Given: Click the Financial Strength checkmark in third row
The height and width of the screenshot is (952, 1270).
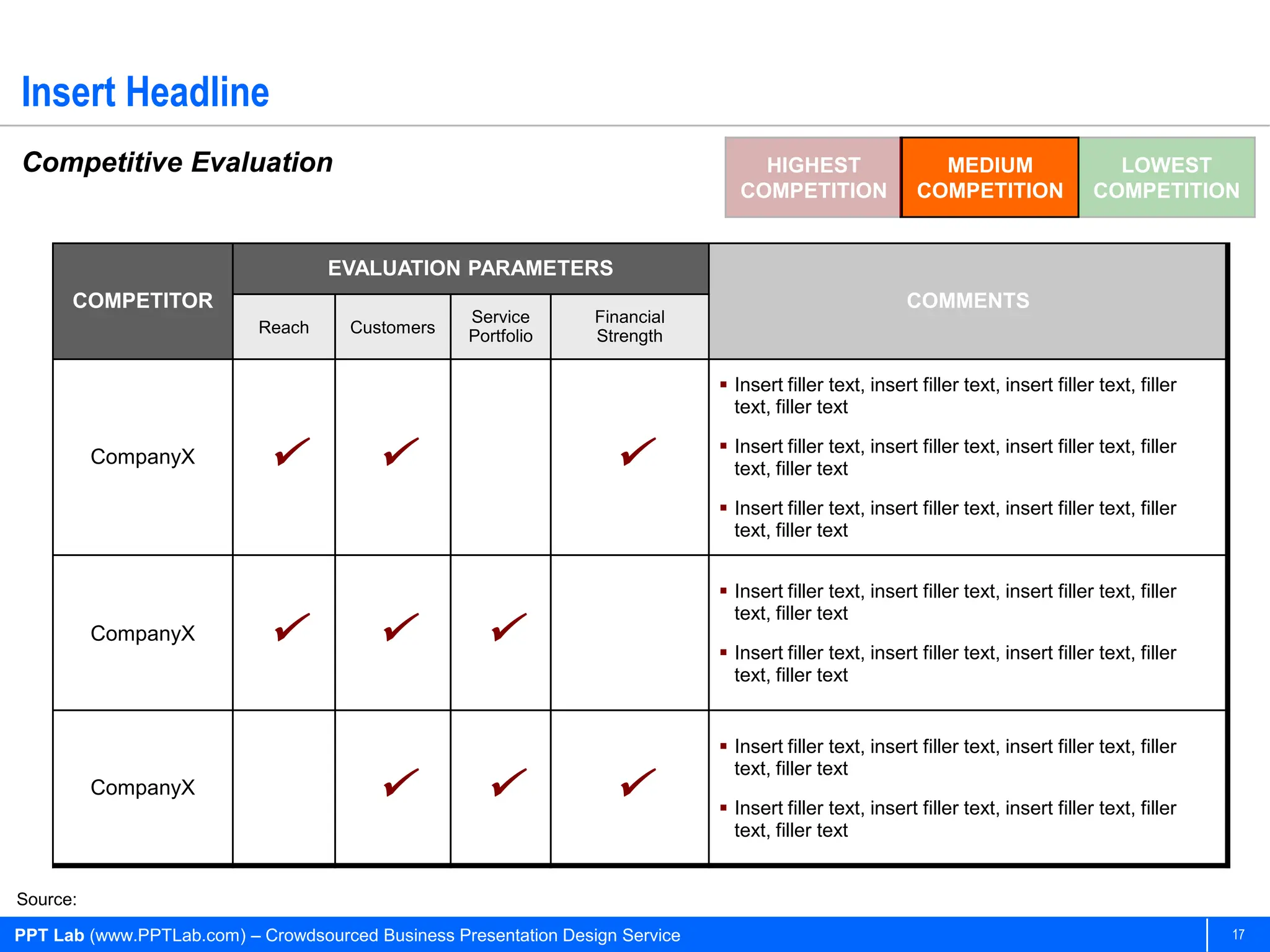Looking at the screenshot, I should (637, 783).
